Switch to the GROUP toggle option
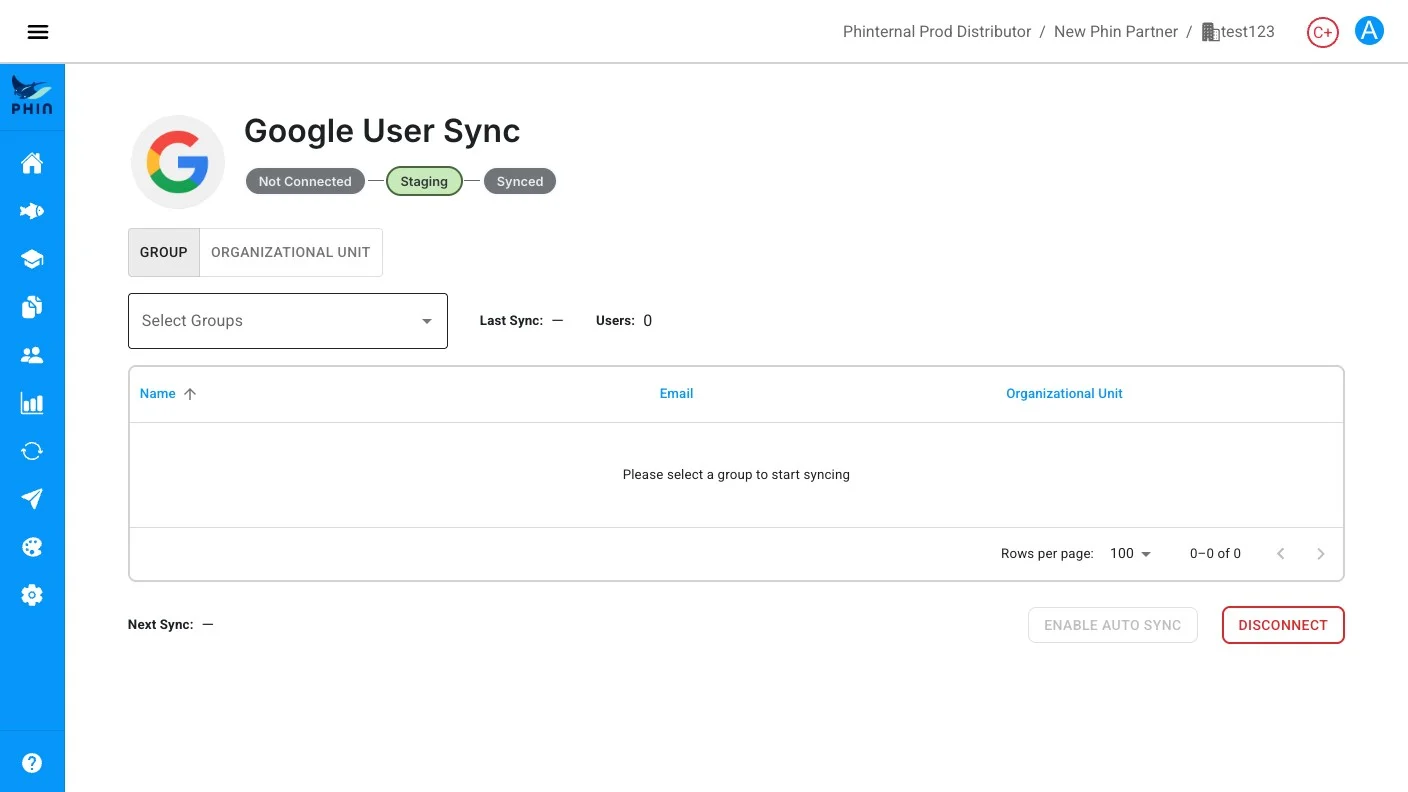The height and width of the screenshot is (792, 1408). click(164, 252)
